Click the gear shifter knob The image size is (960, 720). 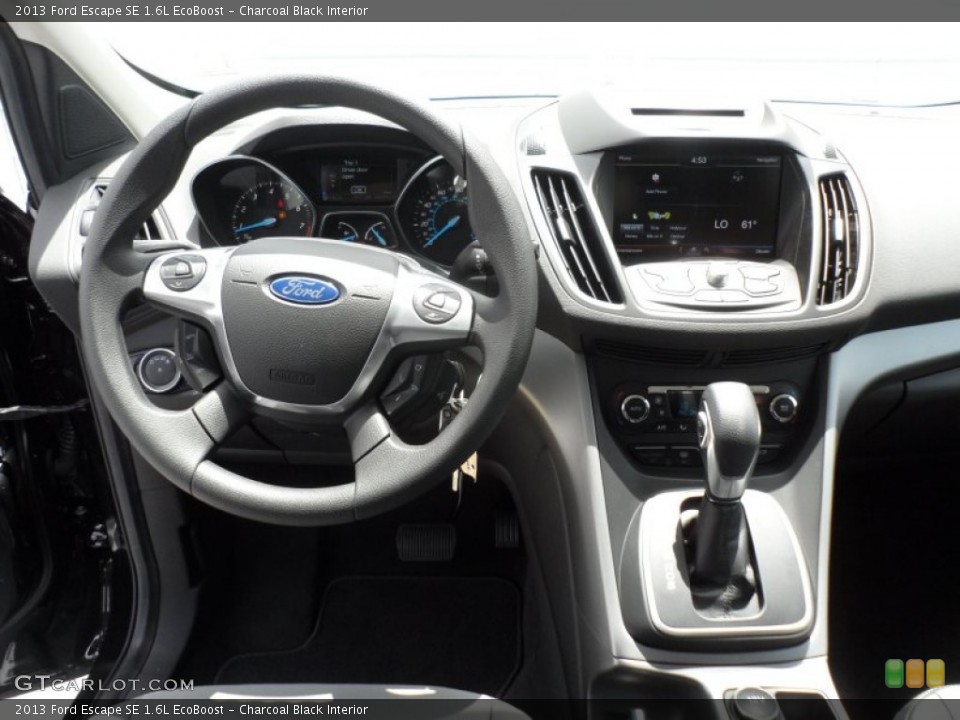coord(729,440)
